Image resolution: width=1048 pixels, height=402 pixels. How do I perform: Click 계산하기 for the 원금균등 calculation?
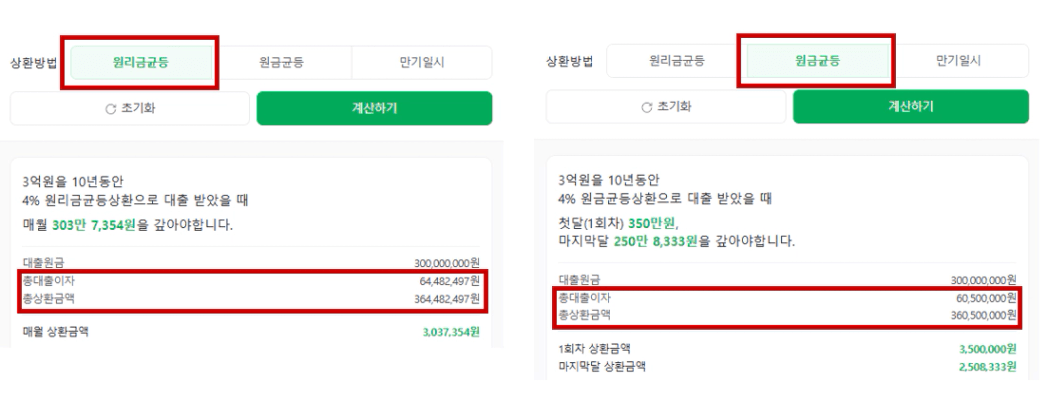point(911,106)
